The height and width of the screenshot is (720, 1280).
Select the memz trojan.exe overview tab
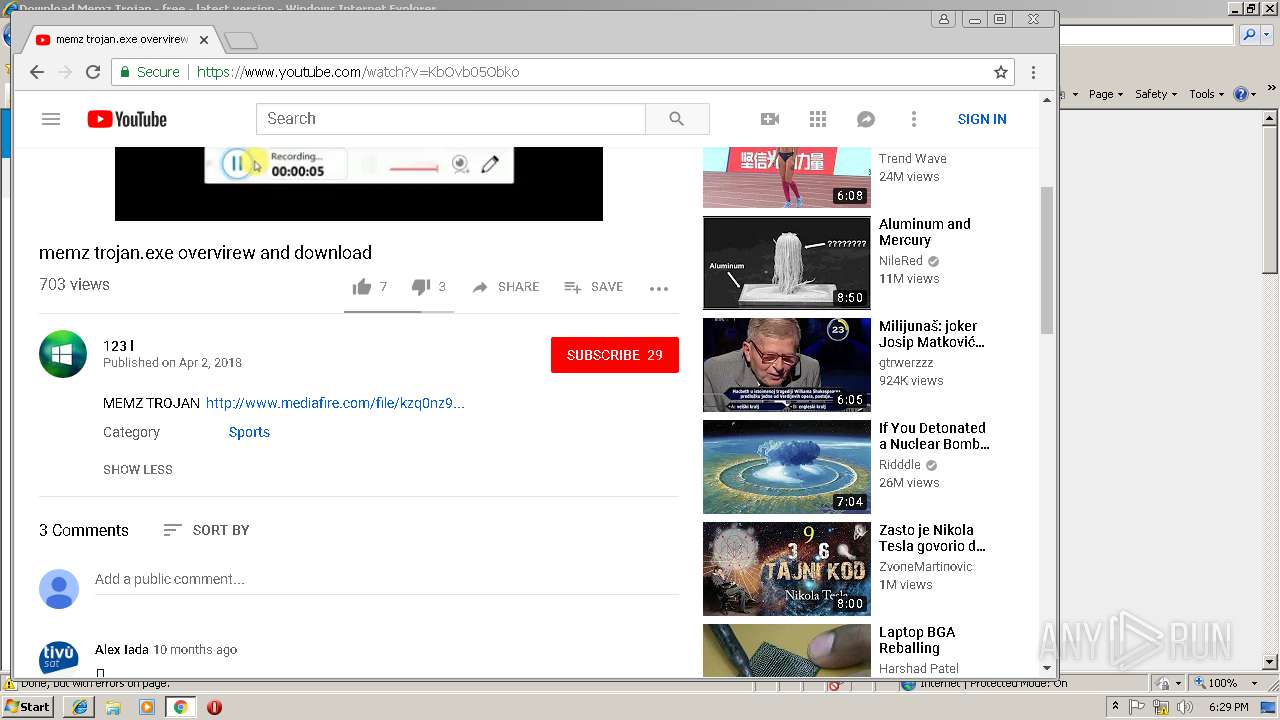coord(122,40)
